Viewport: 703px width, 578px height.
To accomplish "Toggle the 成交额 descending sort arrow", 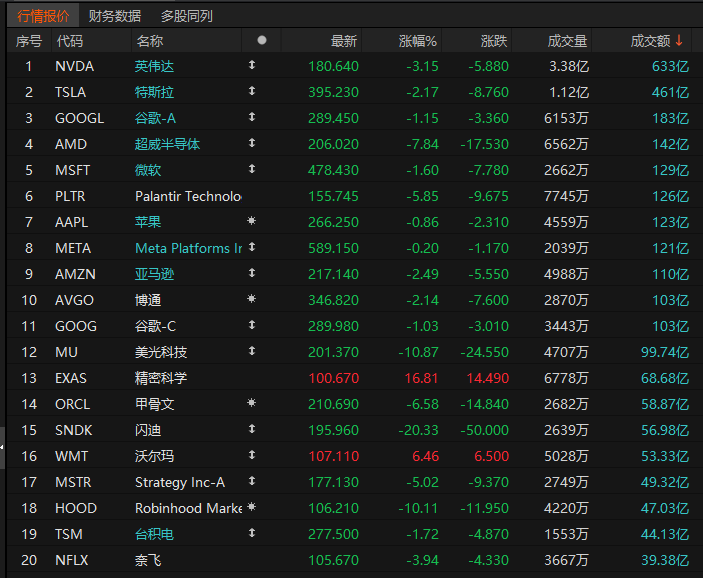I will pyautogui.click(x=679, y=40).
